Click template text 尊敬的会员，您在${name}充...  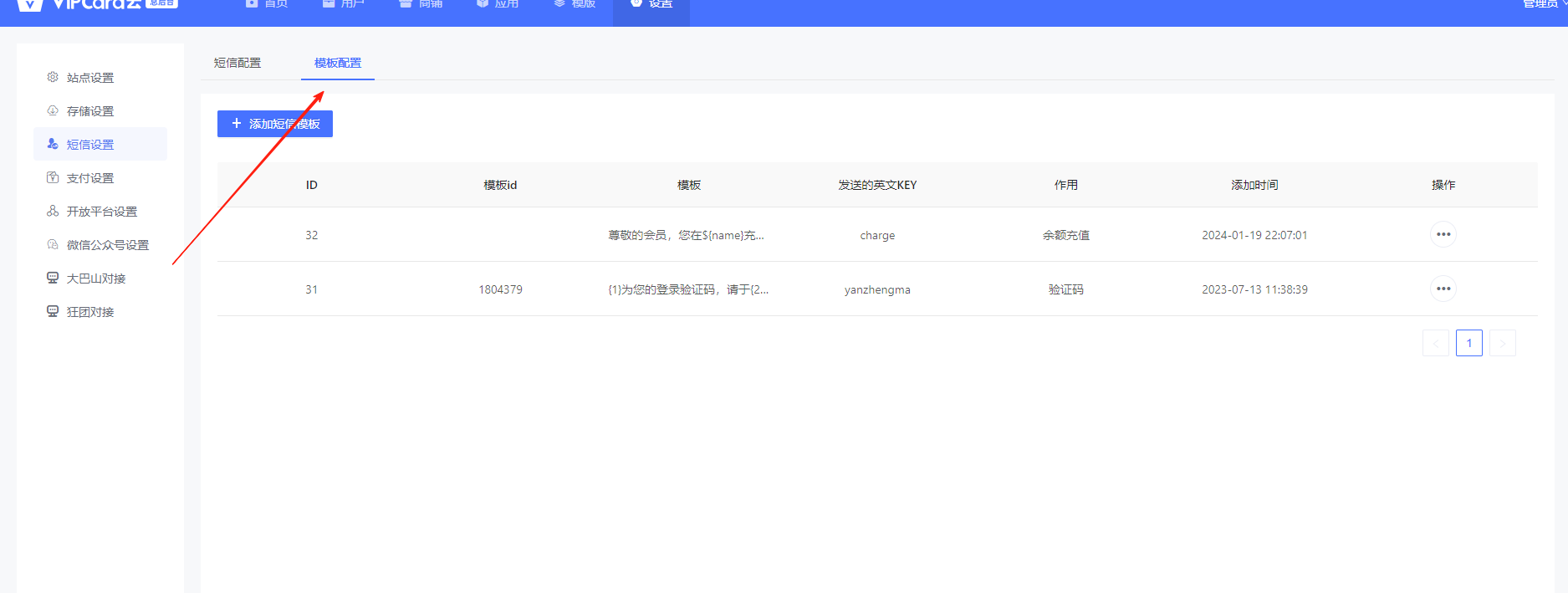(686, 235)
